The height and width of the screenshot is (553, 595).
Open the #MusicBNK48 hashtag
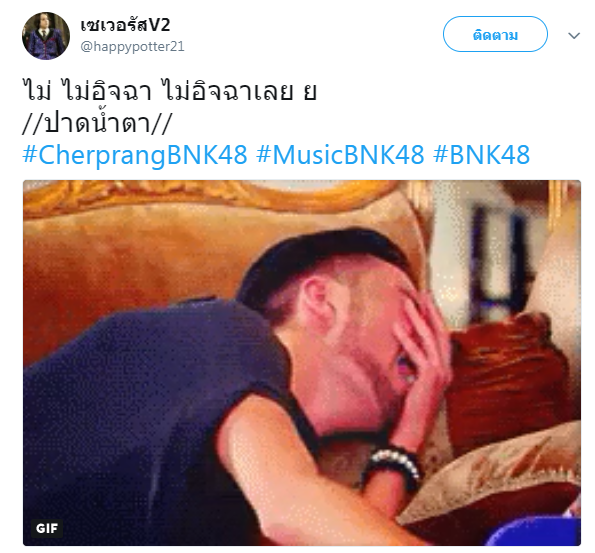(340, 155)
